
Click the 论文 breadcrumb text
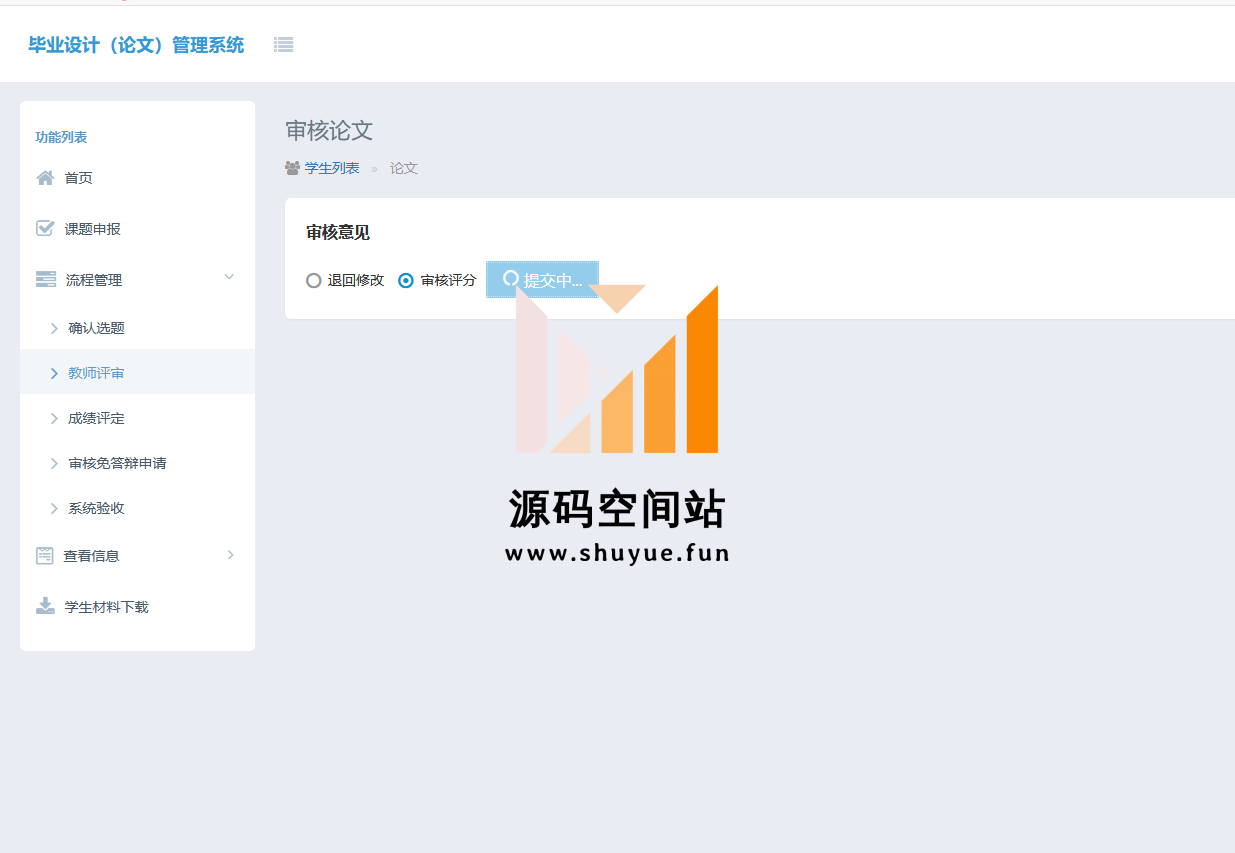point(404,168)
